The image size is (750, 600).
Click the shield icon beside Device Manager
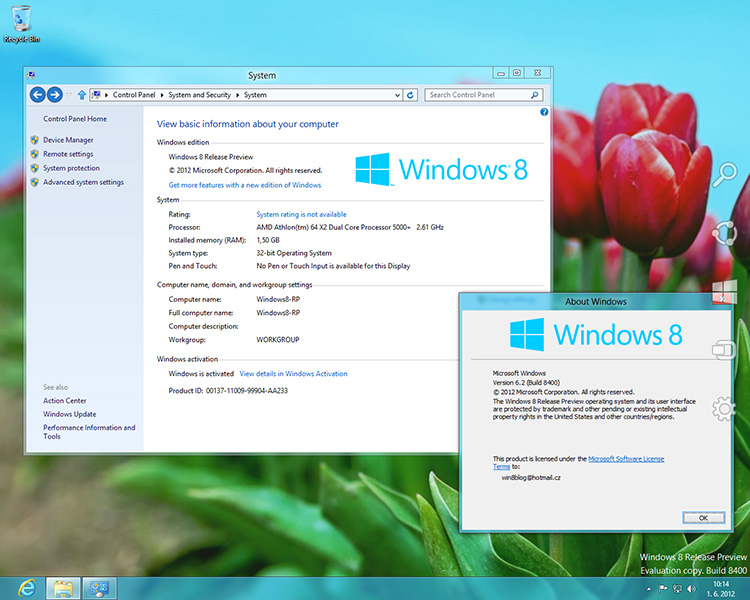(x=34, y=140)
